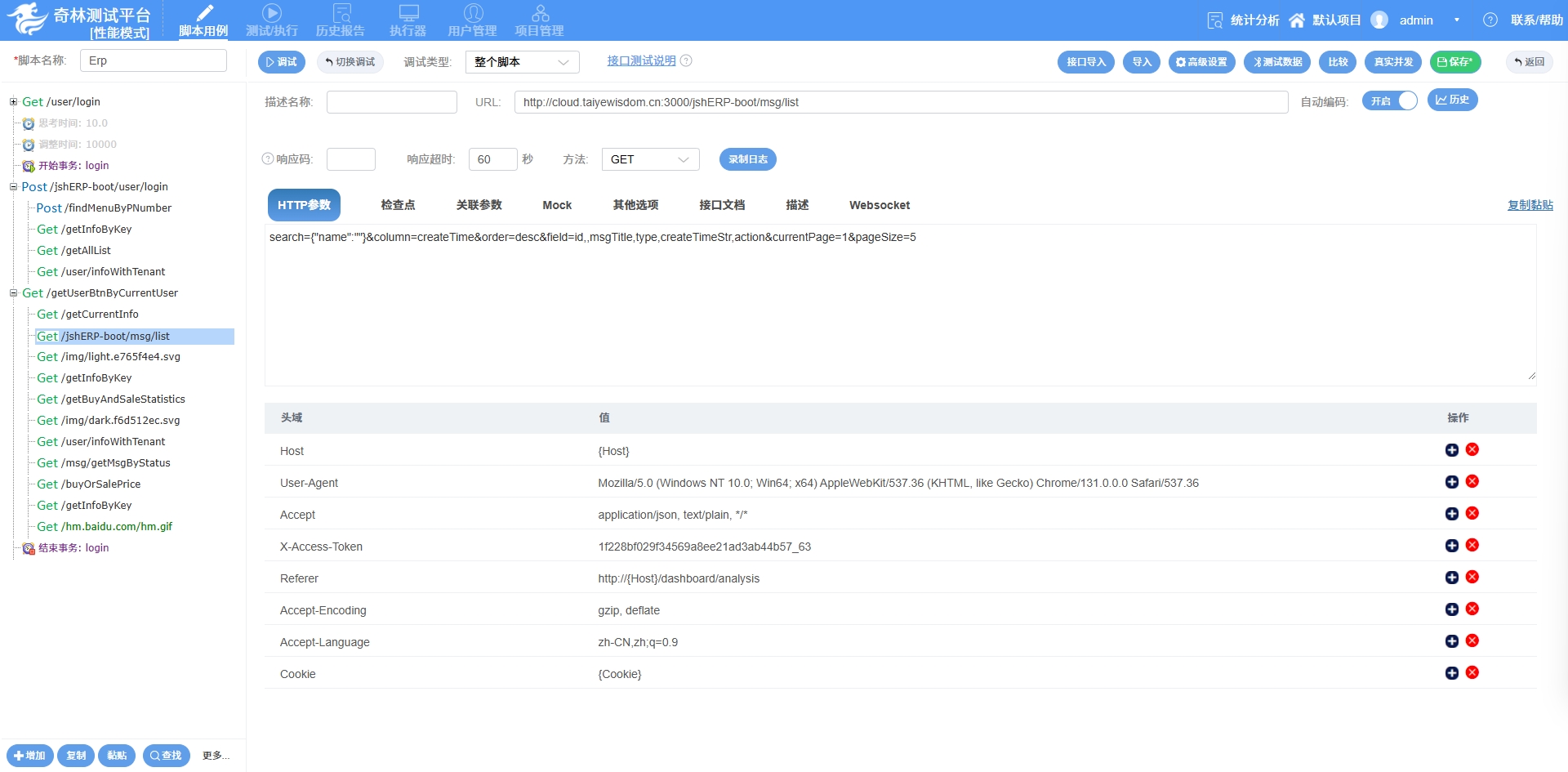Viewport: 1568px width, 772px height.
Task: Collapse the Get /getUserBtnByCurrentUser tree node
Action: tap(13, 293)
